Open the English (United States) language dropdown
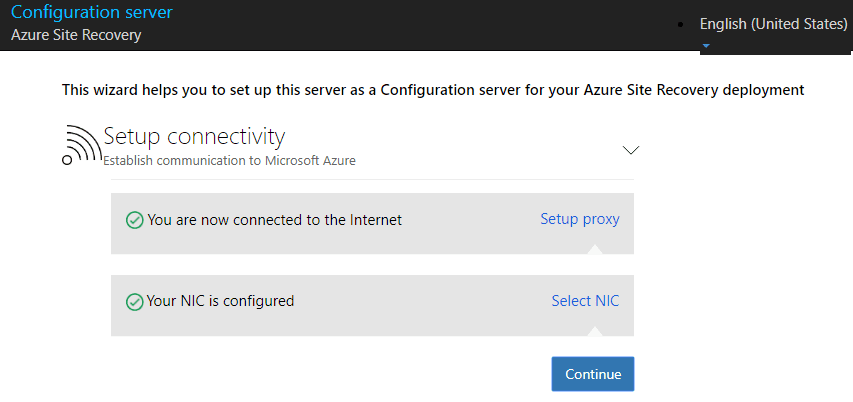853x402 pixels. pos(773,24)
